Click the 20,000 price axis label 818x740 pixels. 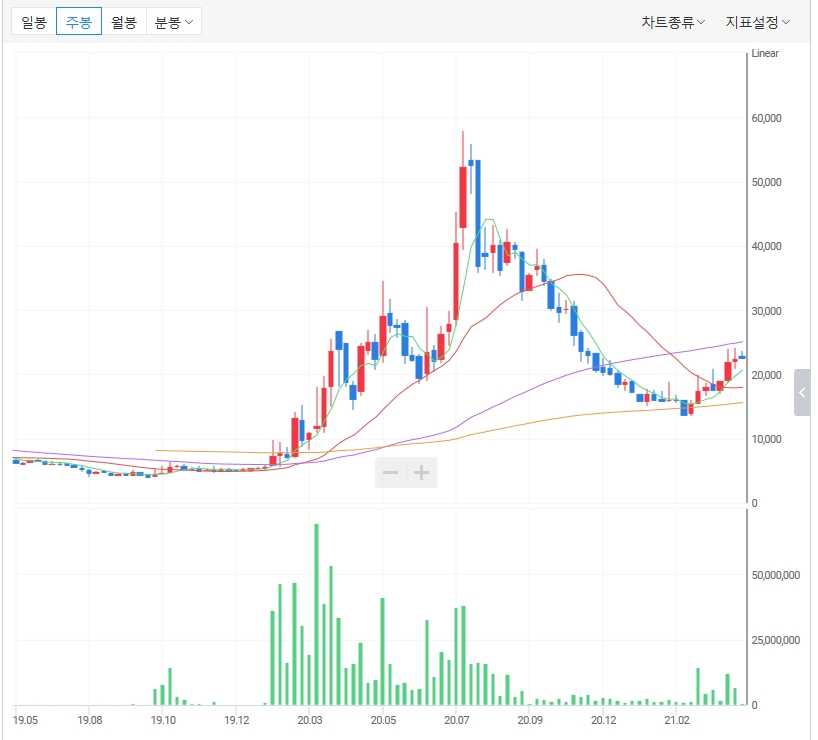766,375
